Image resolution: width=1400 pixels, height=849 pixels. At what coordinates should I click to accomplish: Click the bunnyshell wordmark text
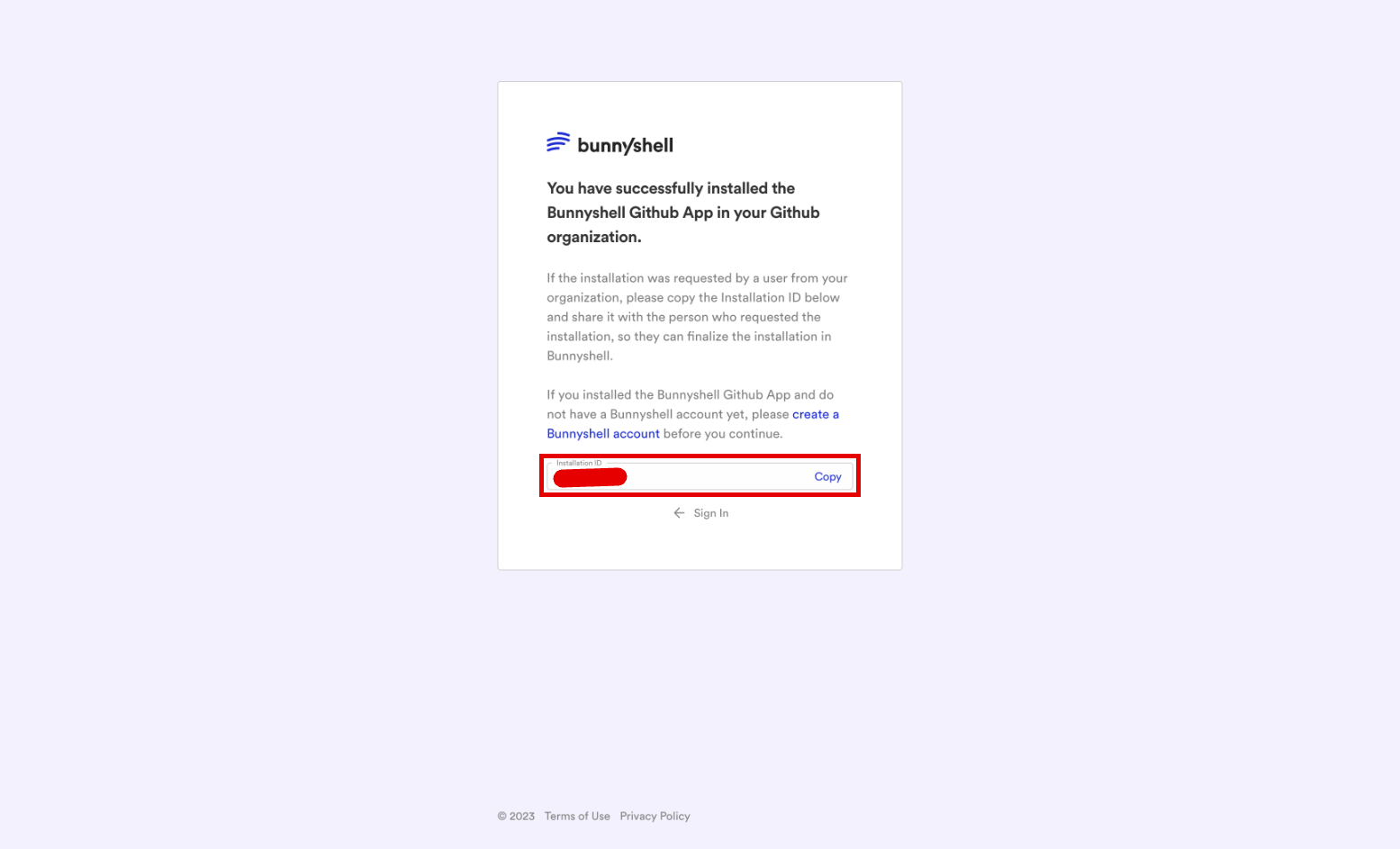tap(625, 146)
